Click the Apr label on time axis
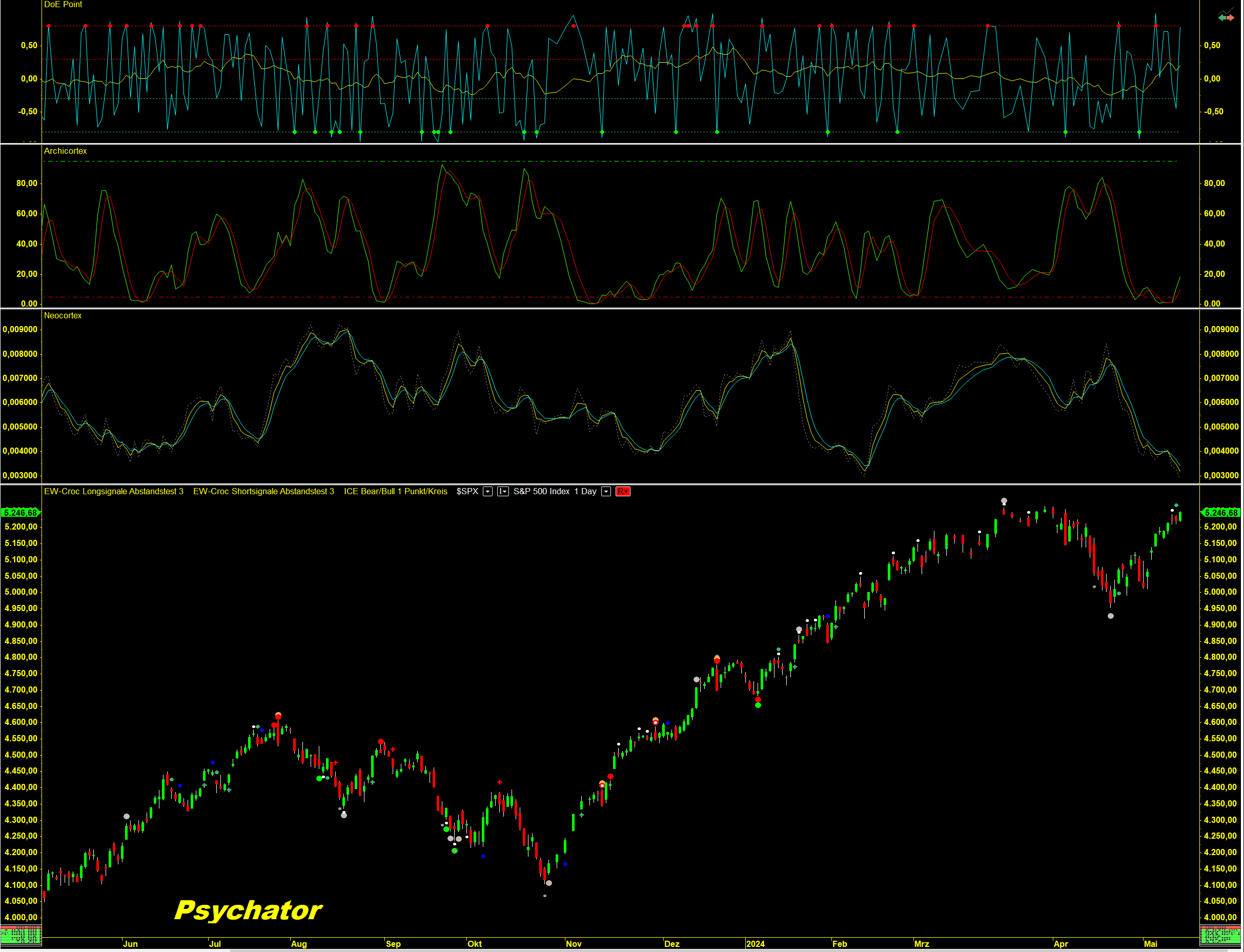Image resolution: width=1244 pixels, height=952 pixels. point(1061,943)
